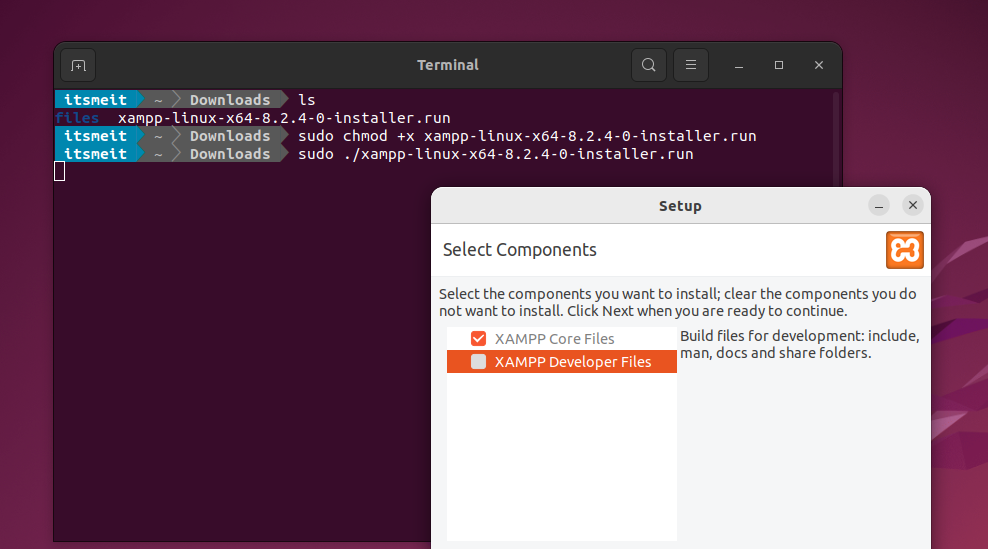
Task: Open a new tab in Terminal
Action: coord(78,65)
